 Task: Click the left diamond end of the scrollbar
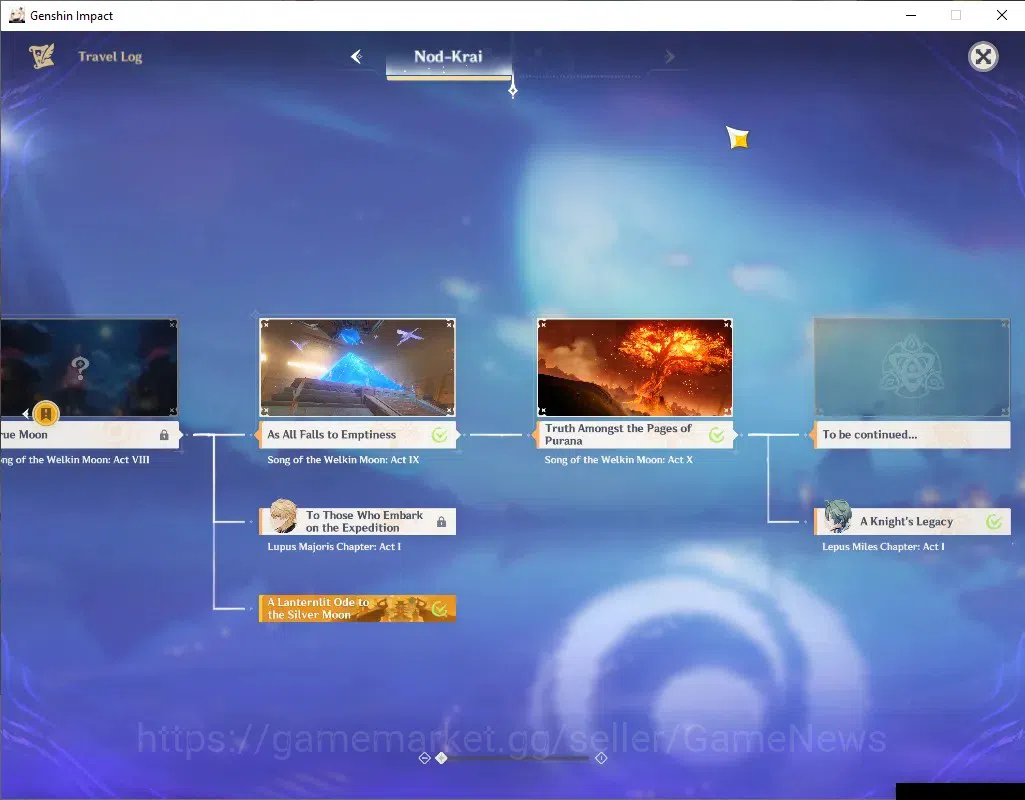pyautogui.click(x=424, y=758)
